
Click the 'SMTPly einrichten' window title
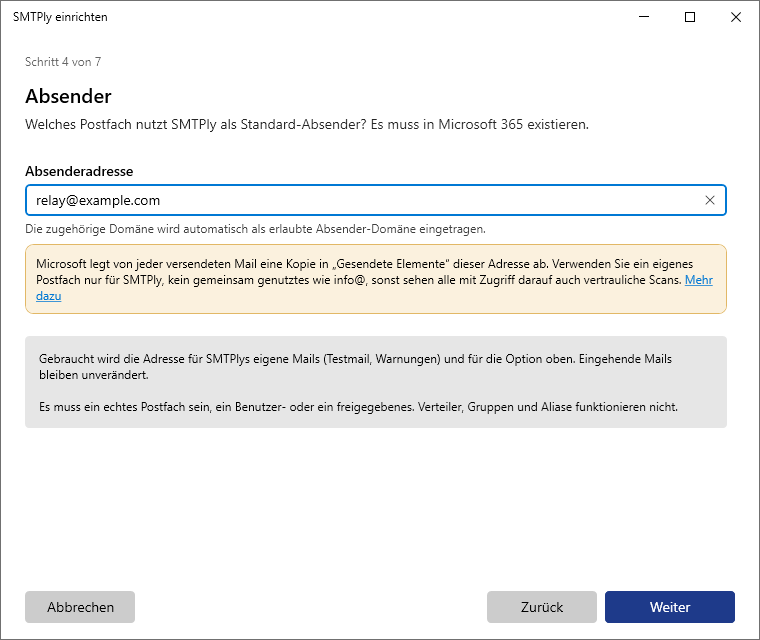click(x=60, y=17)
